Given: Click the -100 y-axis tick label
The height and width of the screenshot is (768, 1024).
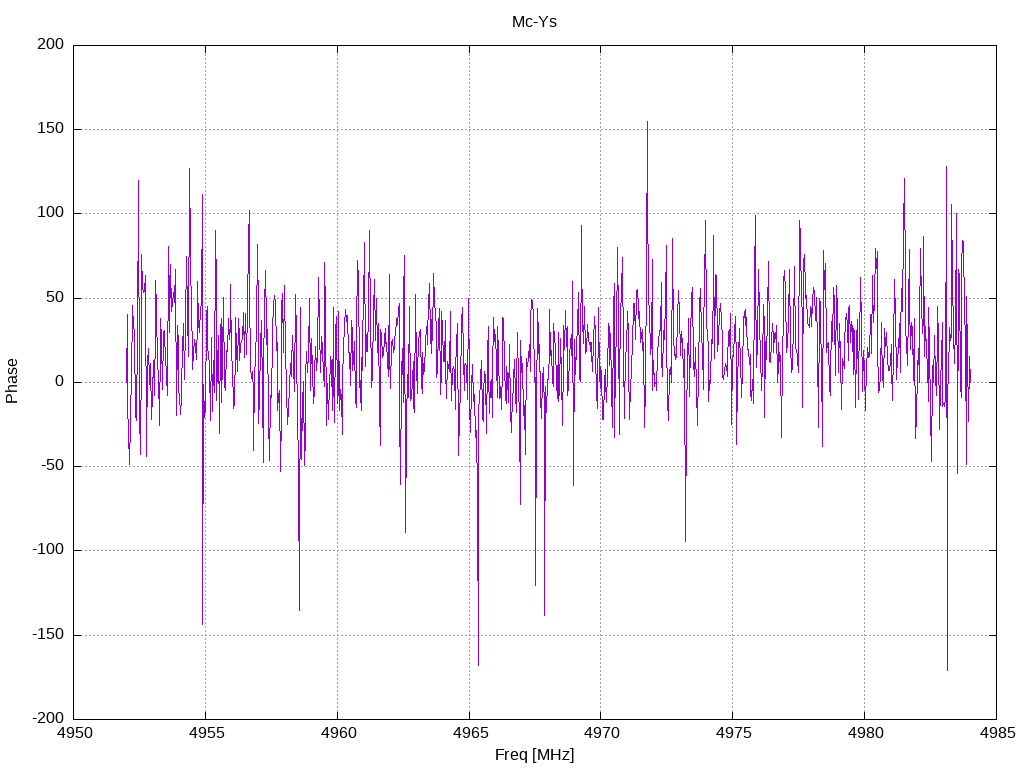Looking at the screenshot, I should (48, 550).
